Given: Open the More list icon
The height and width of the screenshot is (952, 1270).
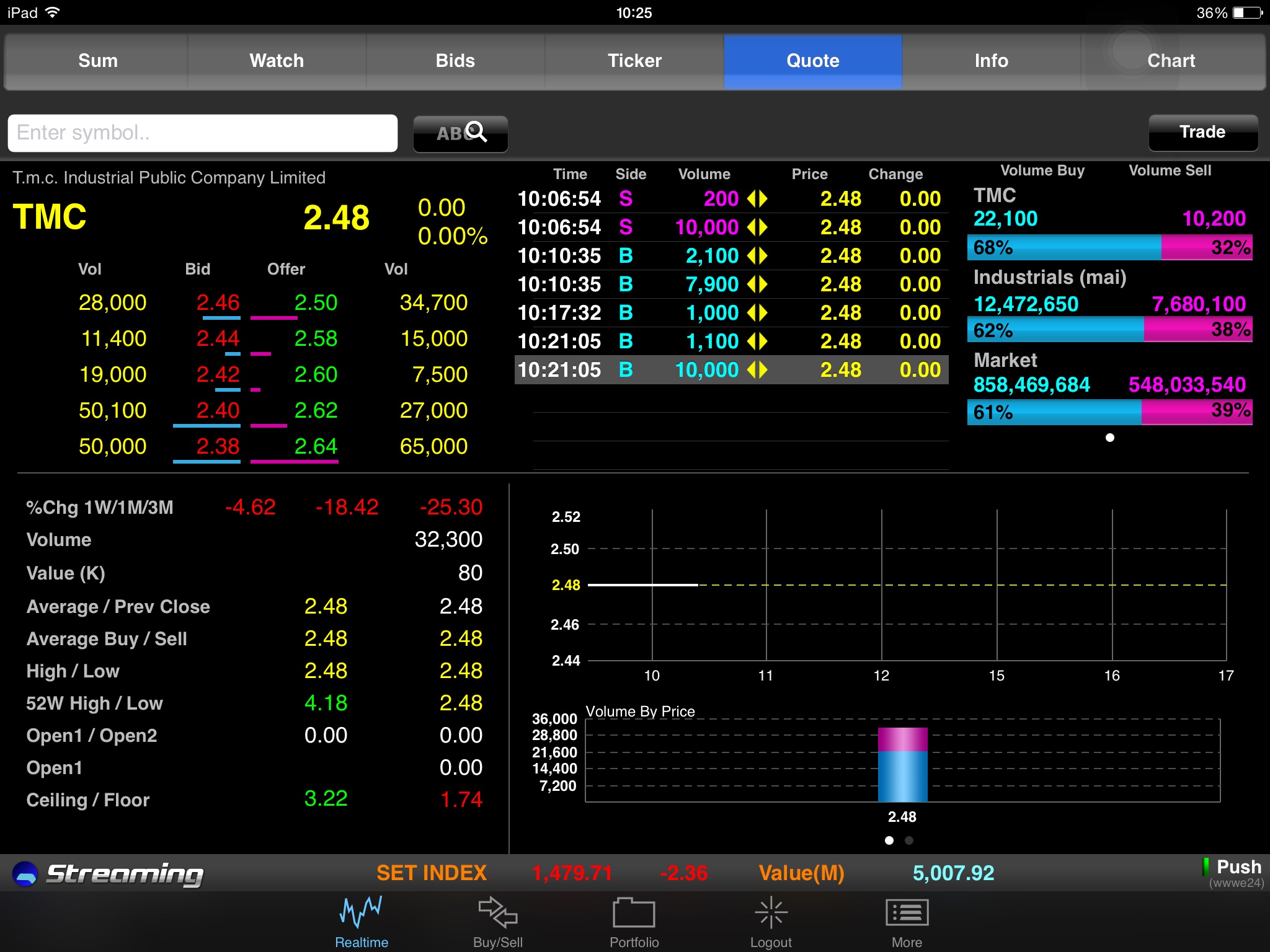Looking at the screenshot, I should (907, 913).
